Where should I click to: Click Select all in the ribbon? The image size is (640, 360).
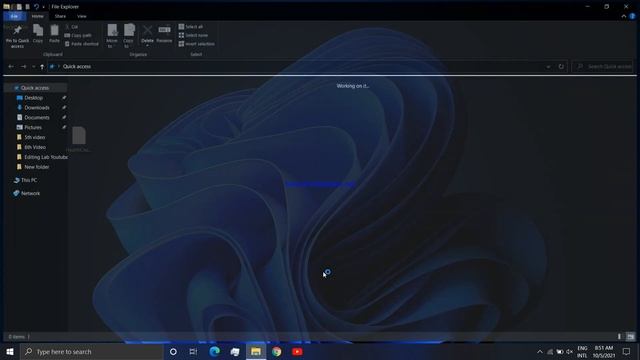point(191,27)
